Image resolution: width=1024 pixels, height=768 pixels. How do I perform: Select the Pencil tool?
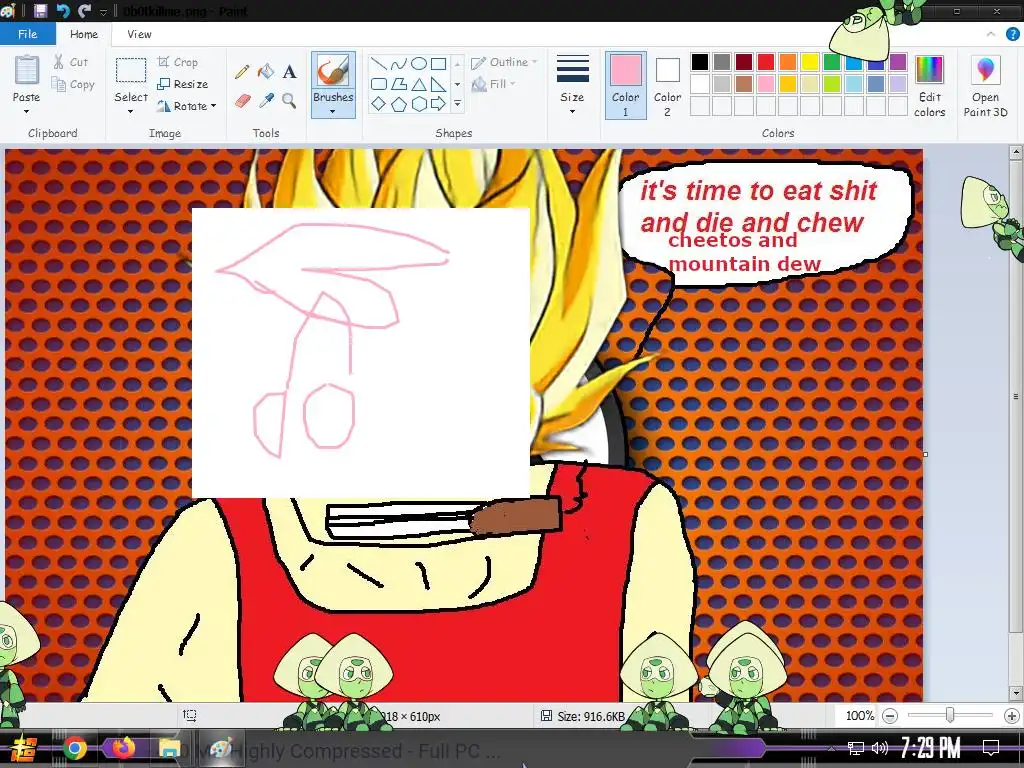(x=242, y=72)
